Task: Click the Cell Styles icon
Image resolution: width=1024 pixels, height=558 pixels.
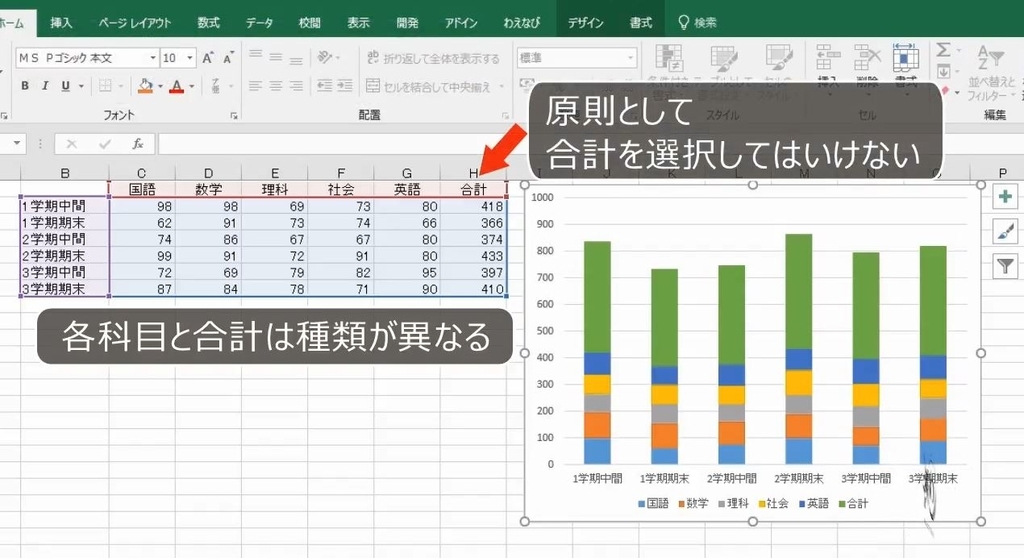Action: 778,58
